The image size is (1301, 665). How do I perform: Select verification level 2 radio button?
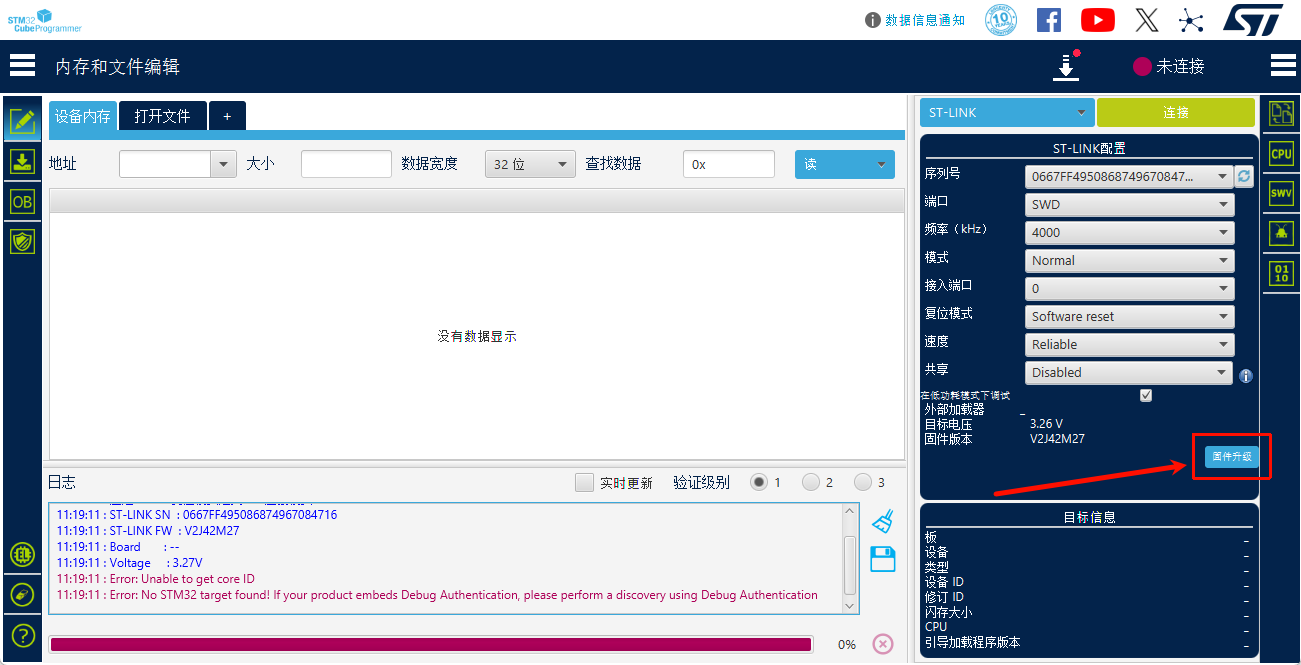[x=812, y=481]
